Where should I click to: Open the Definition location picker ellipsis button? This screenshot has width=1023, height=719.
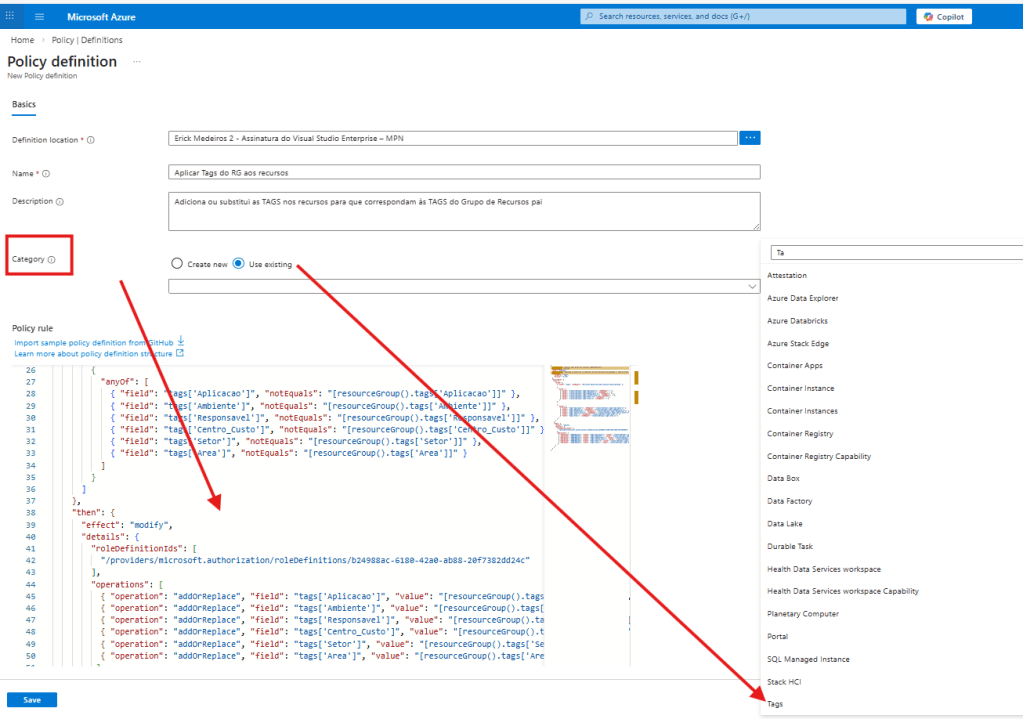749,138
